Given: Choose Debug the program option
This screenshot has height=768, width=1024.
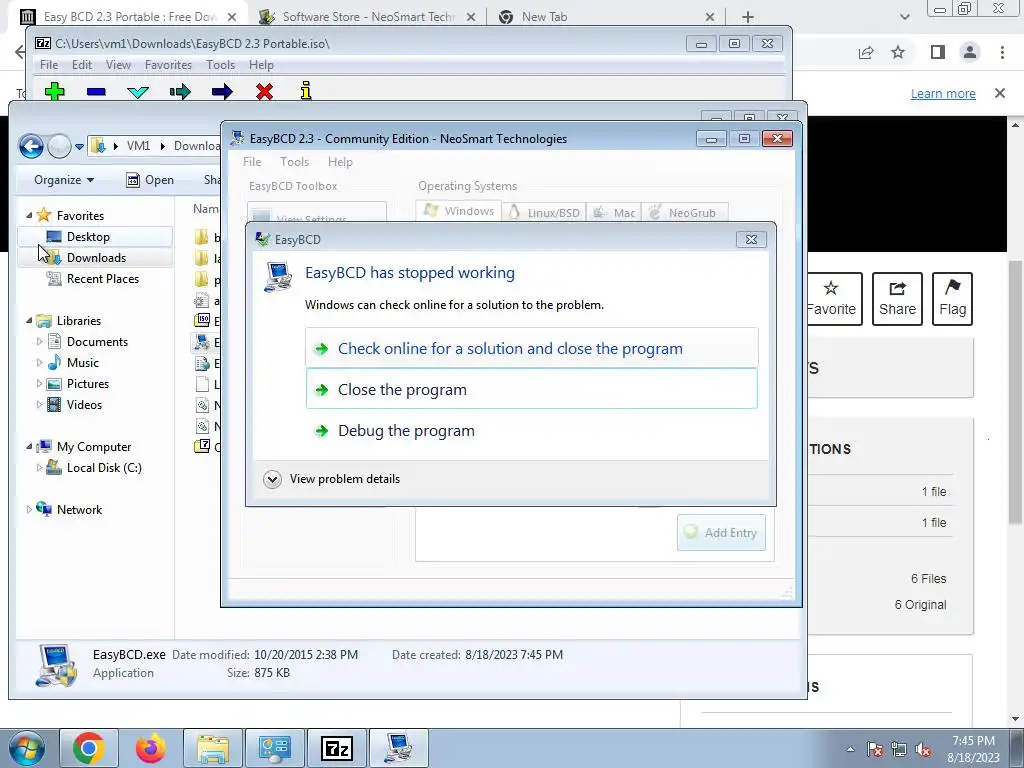Looking at the screenshot, I should pyautogui.click(x=532, y=430).
